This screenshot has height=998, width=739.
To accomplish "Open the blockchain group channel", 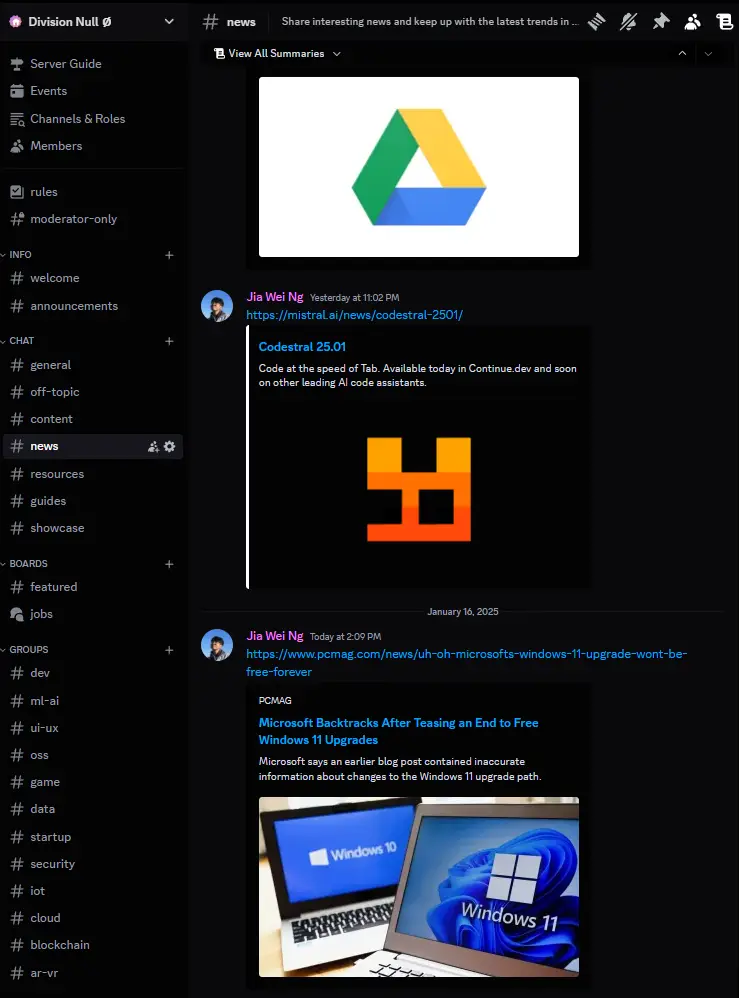I will click(93, 945).
